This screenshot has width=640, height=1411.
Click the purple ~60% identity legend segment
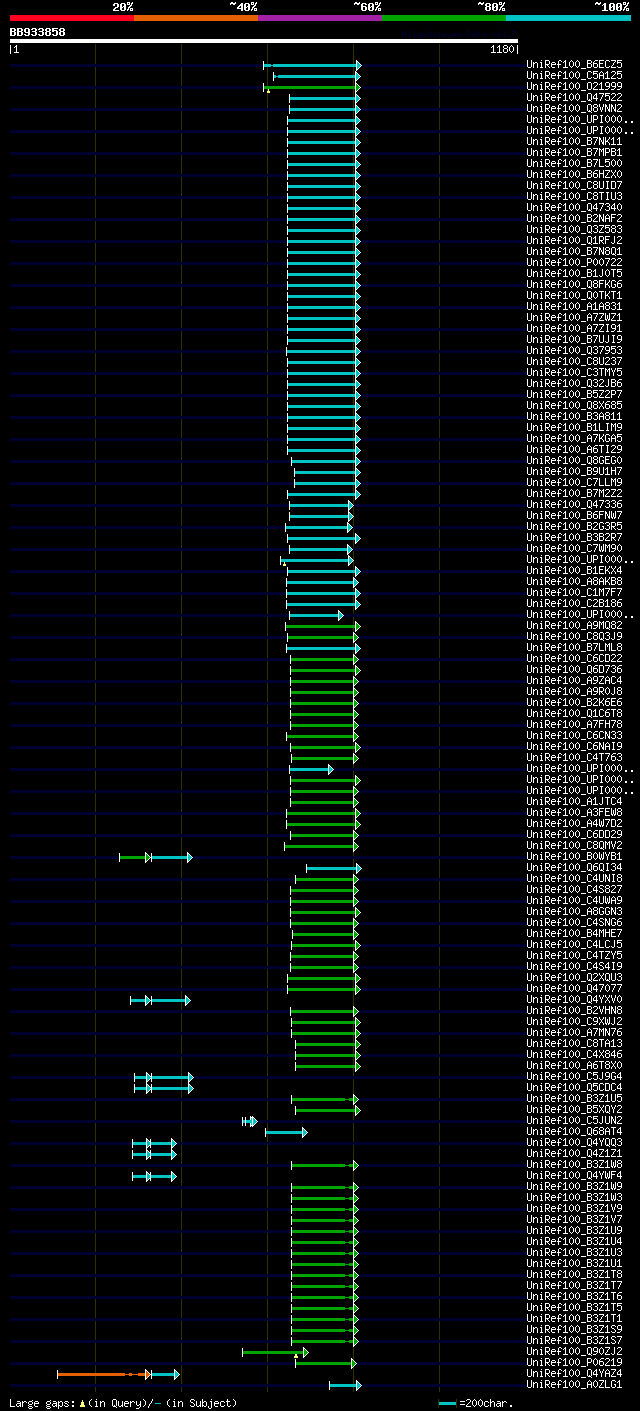[320, 18]
